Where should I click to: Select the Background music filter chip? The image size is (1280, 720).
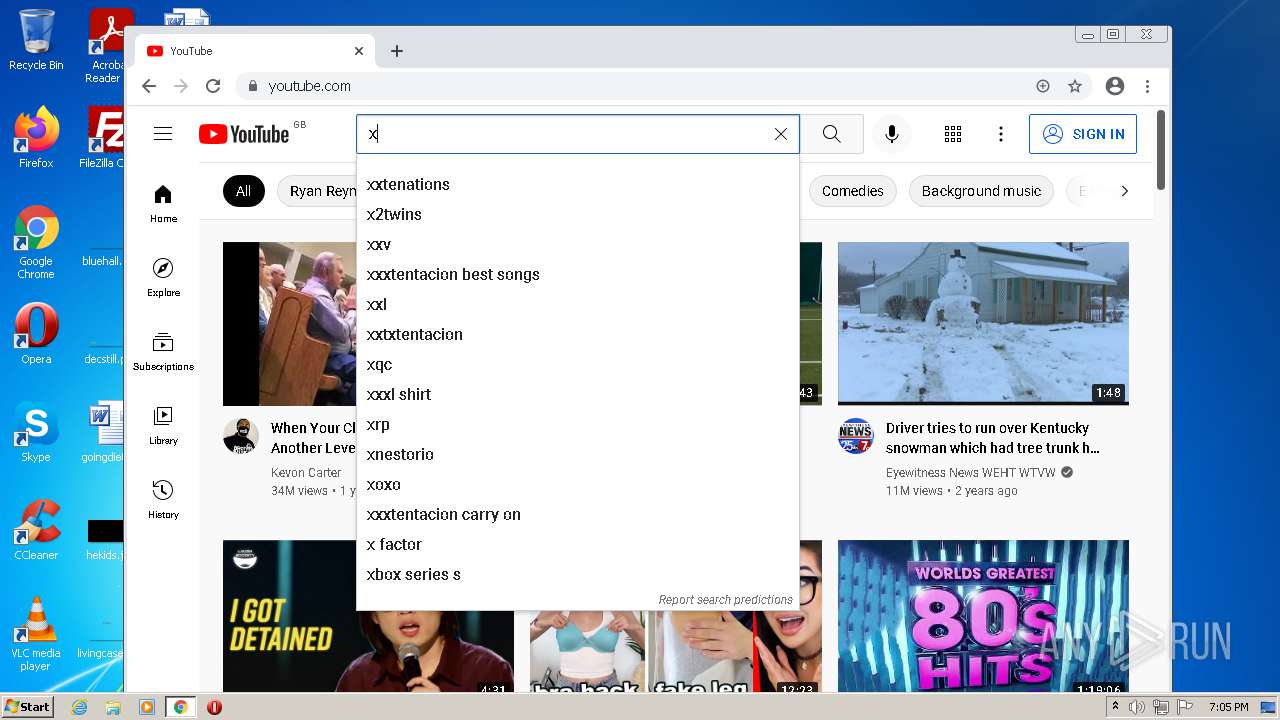[x=981, y=191]
